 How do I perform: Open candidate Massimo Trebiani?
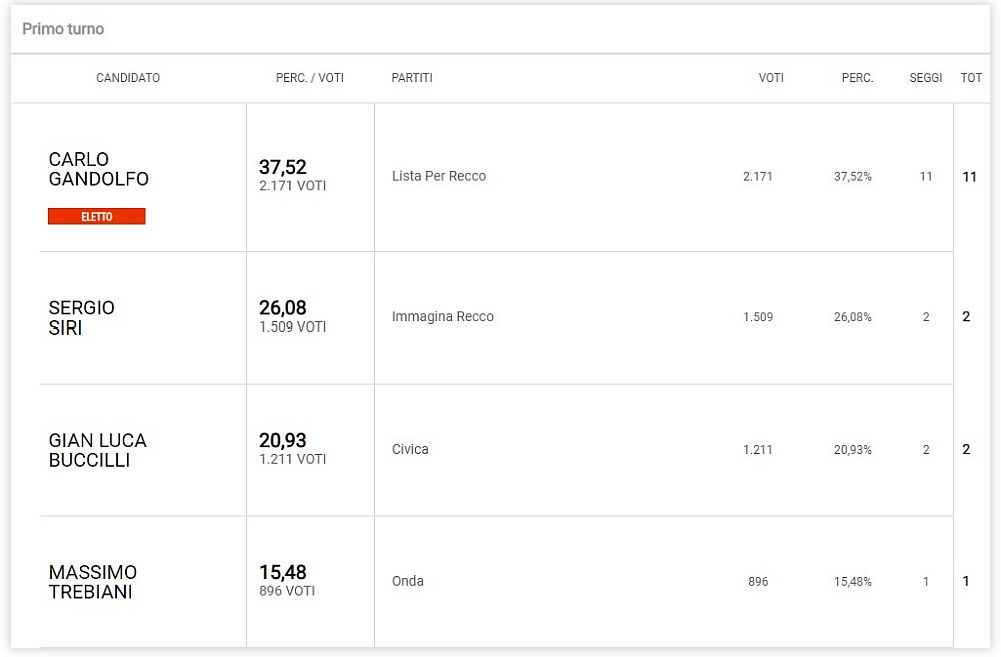tap(93, 582)
